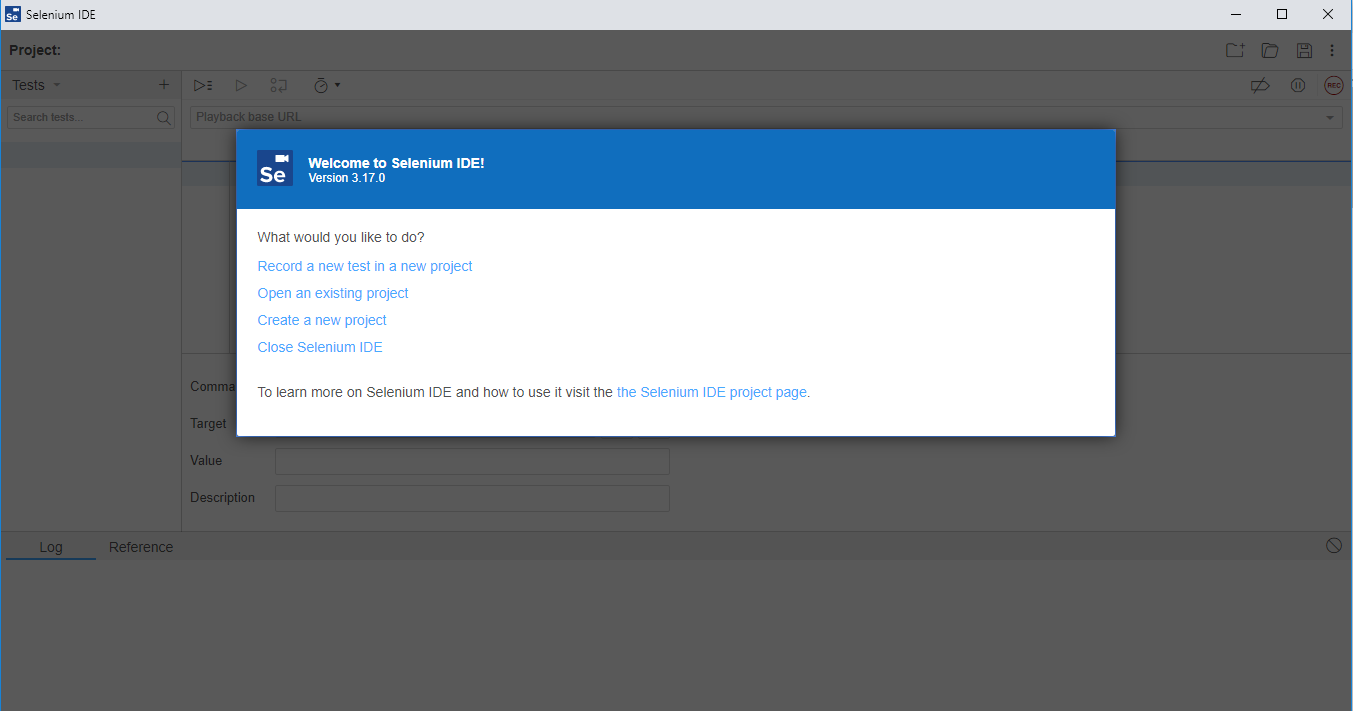Click the Selenium IDE app icon in the title bar

[x=13, y=15]
